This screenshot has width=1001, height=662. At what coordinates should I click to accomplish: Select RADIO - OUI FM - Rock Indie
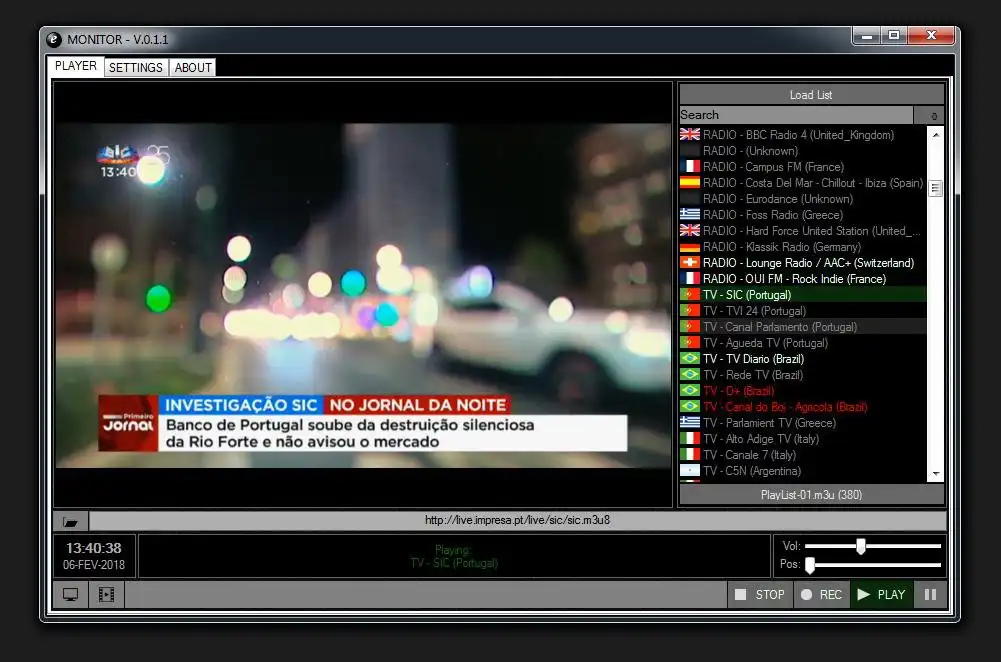tap(803, 278)
